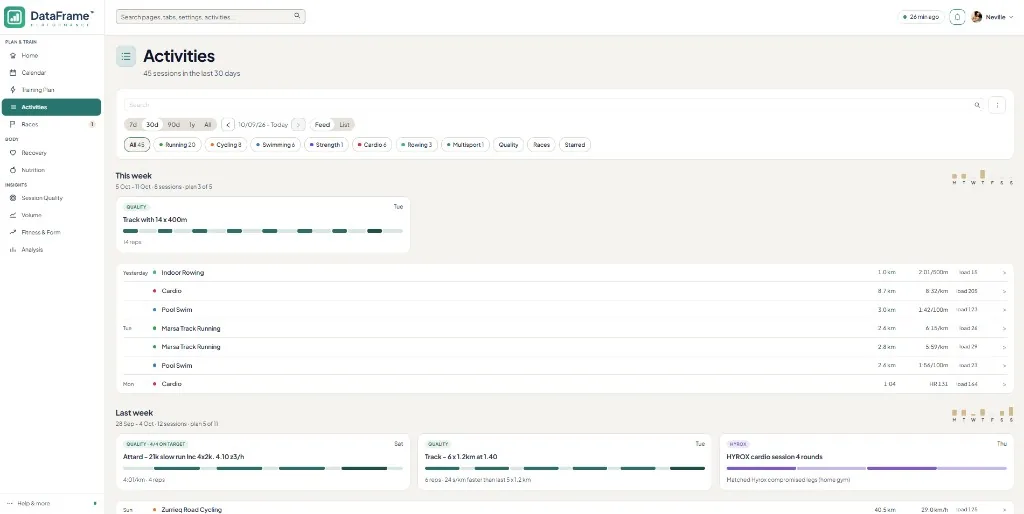
Task: Filter by the Cardio 6 chip
Action: click(372, 145)
